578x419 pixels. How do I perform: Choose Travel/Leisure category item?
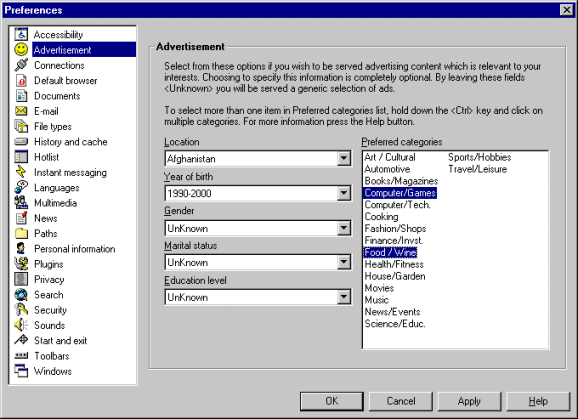477,169
